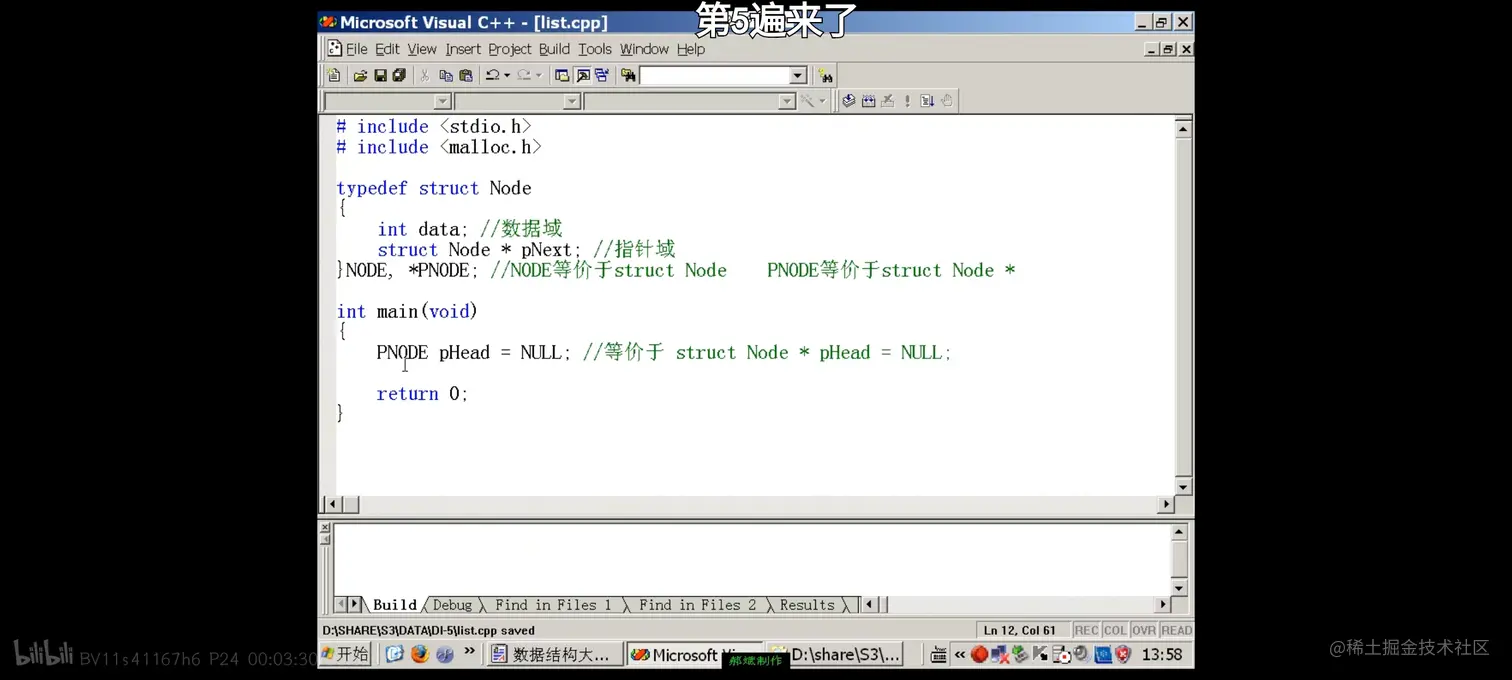Screen dimensions: 1512x680
Task: Click the Output pane scrollbar down arrow
Action: [1179, 587]
